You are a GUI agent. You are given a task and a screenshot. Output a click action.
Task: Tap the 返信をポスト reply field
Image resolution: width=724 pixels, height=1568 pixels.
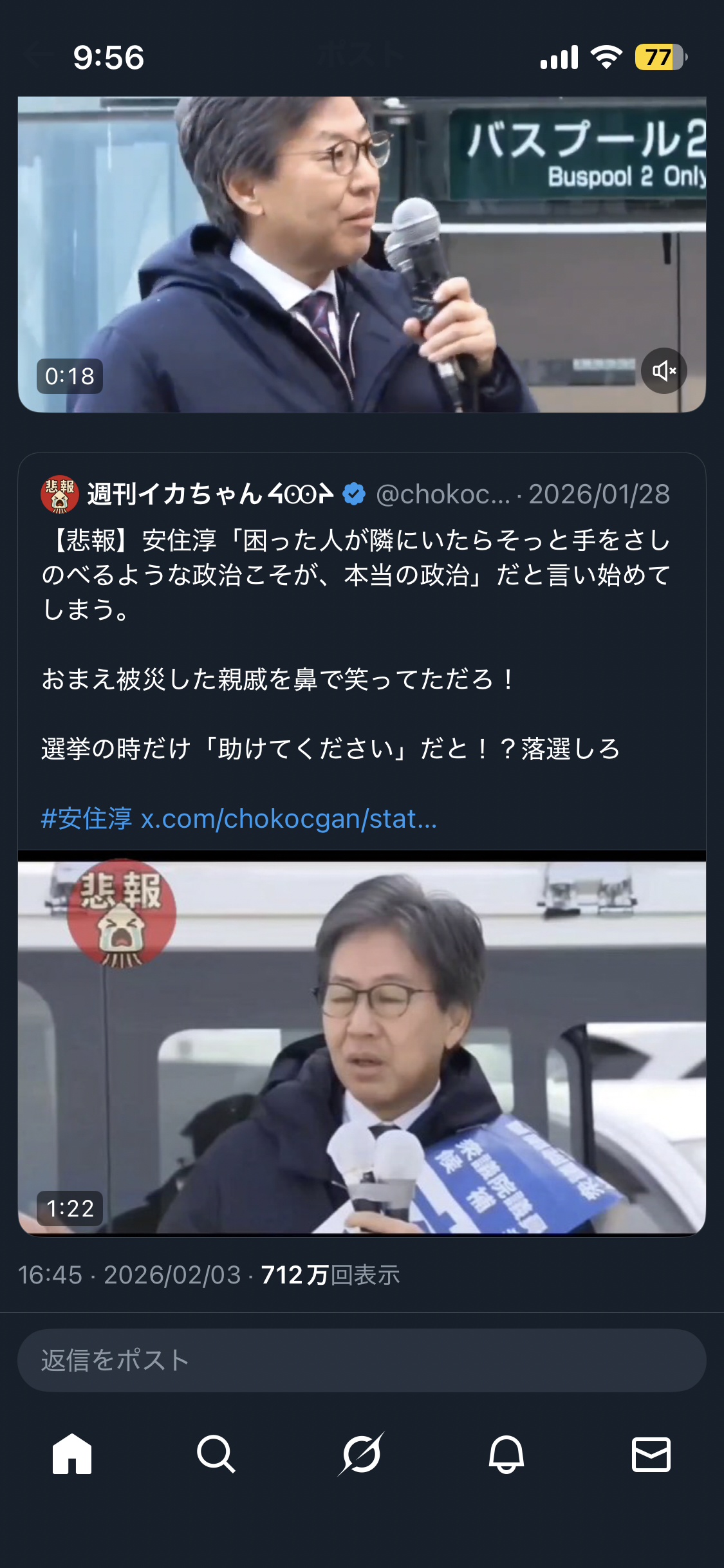362,1360
